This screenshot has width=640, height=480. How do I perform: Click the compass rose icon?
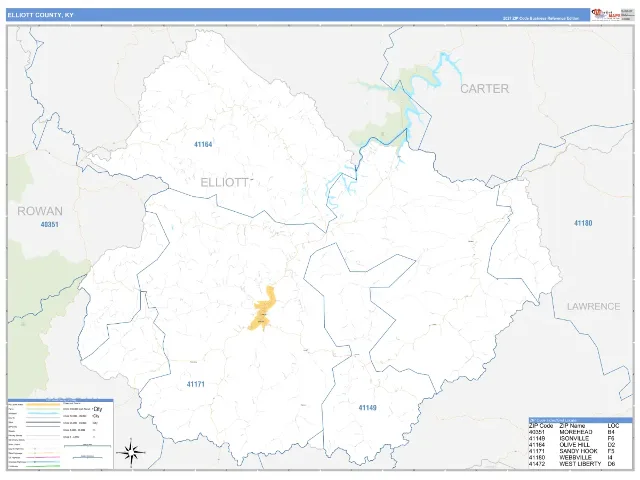131,452
